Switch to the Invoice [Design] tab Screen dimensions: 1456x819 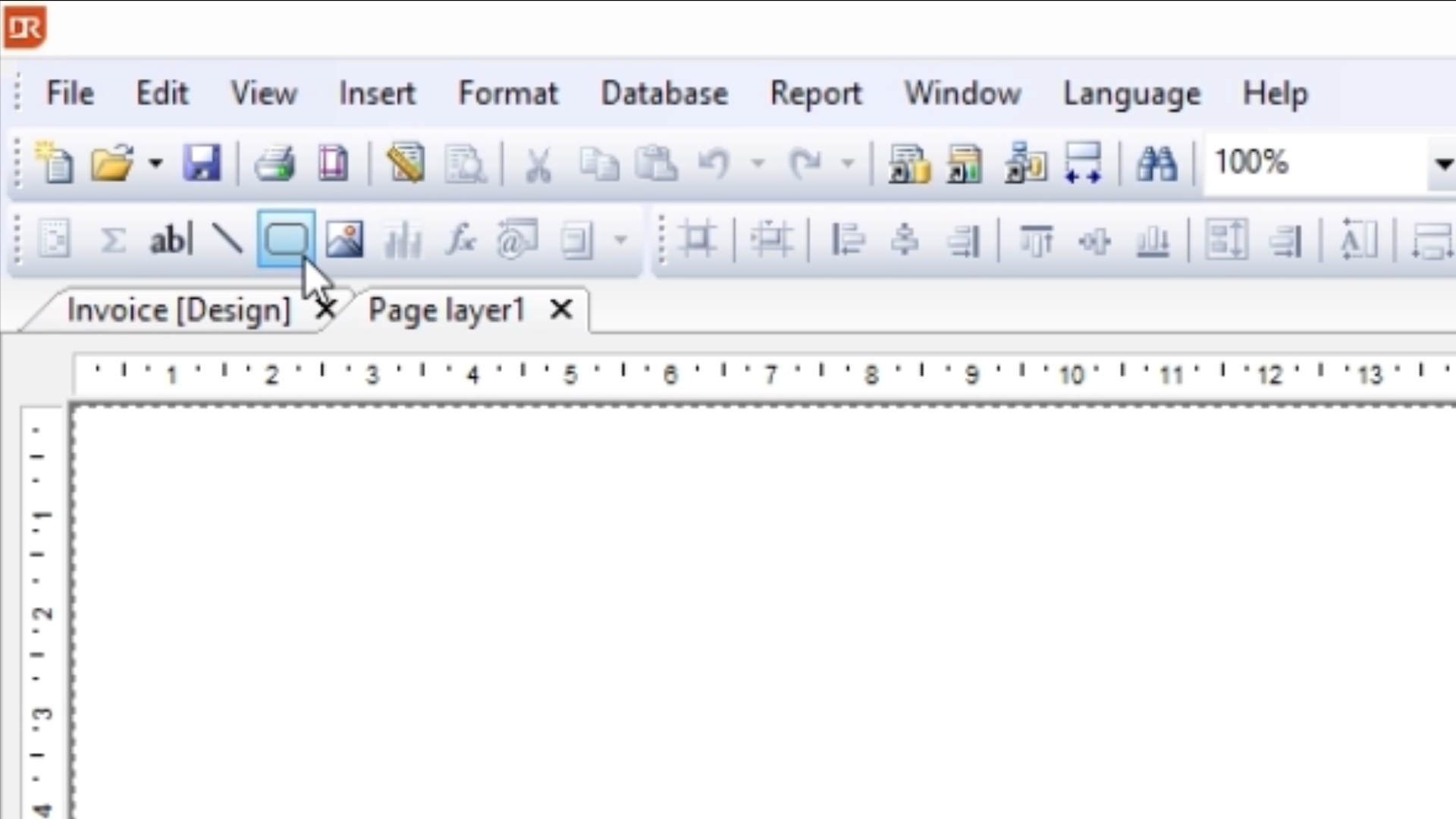(179, 310)
